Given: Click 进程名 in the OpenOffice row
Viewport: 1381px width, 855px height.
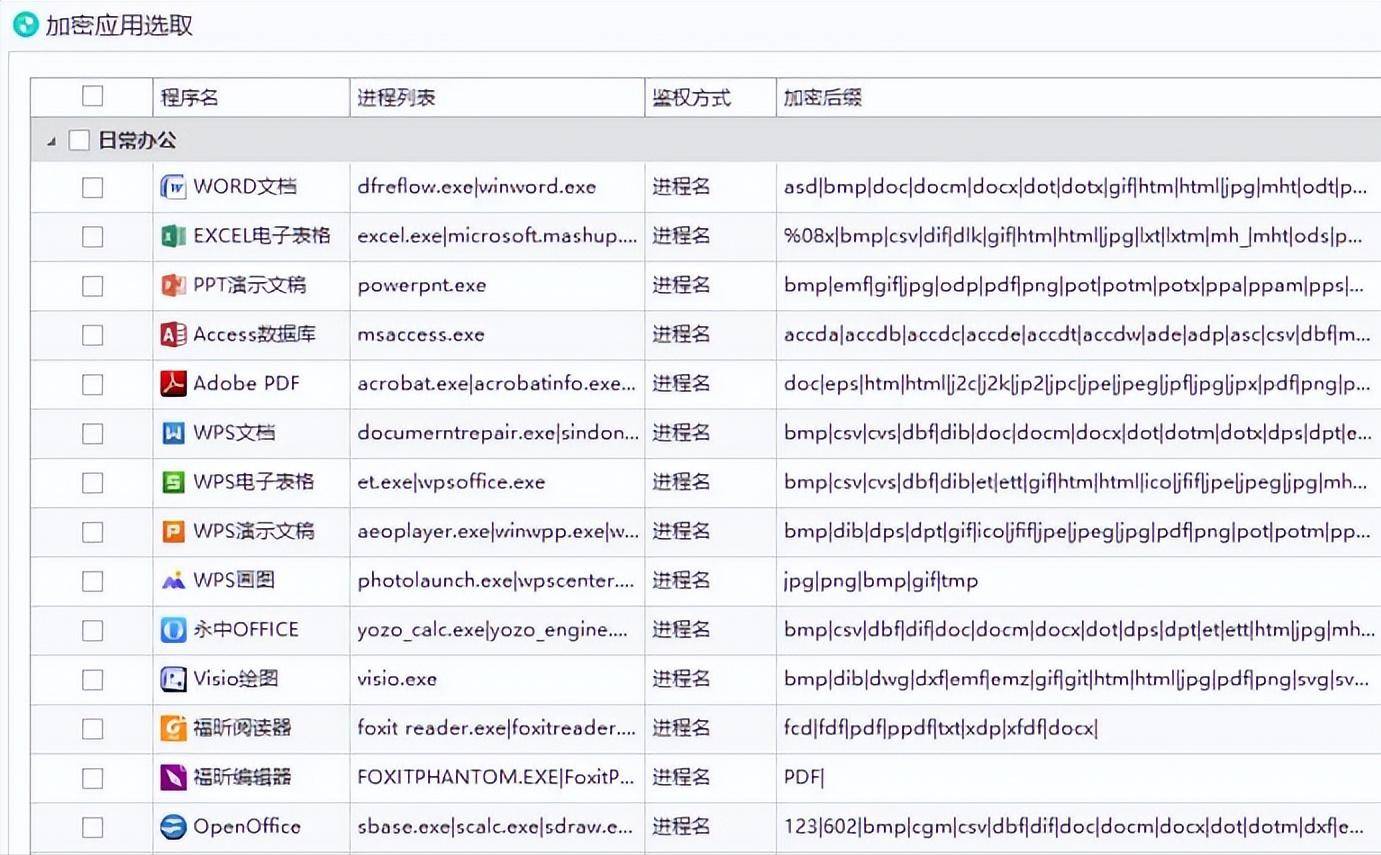Looking at the screenshot, I should [682, 827].
